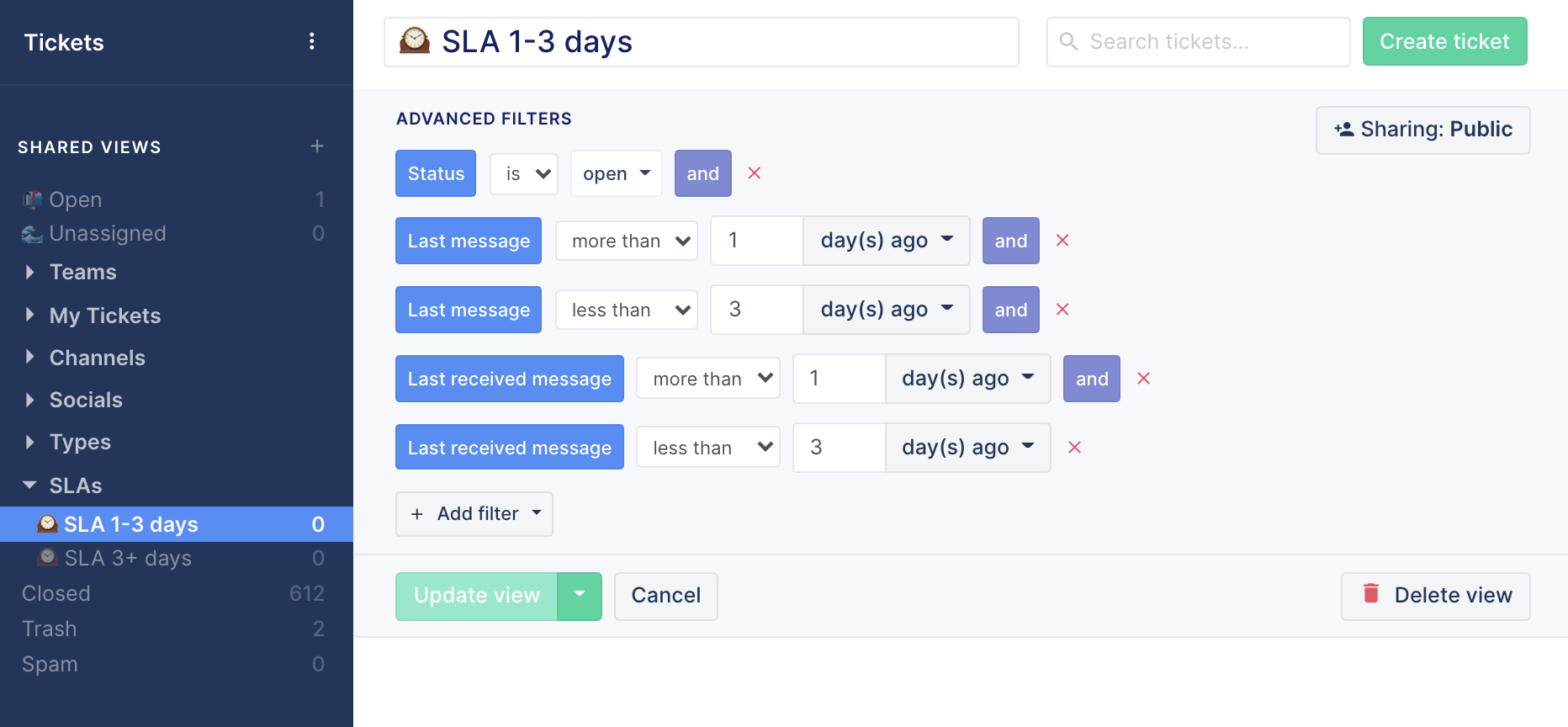Screen dimensions: 1568x727
Task: Toggle the and operator after Status filter
Action: pyautogui.click(x=702, y=173)
